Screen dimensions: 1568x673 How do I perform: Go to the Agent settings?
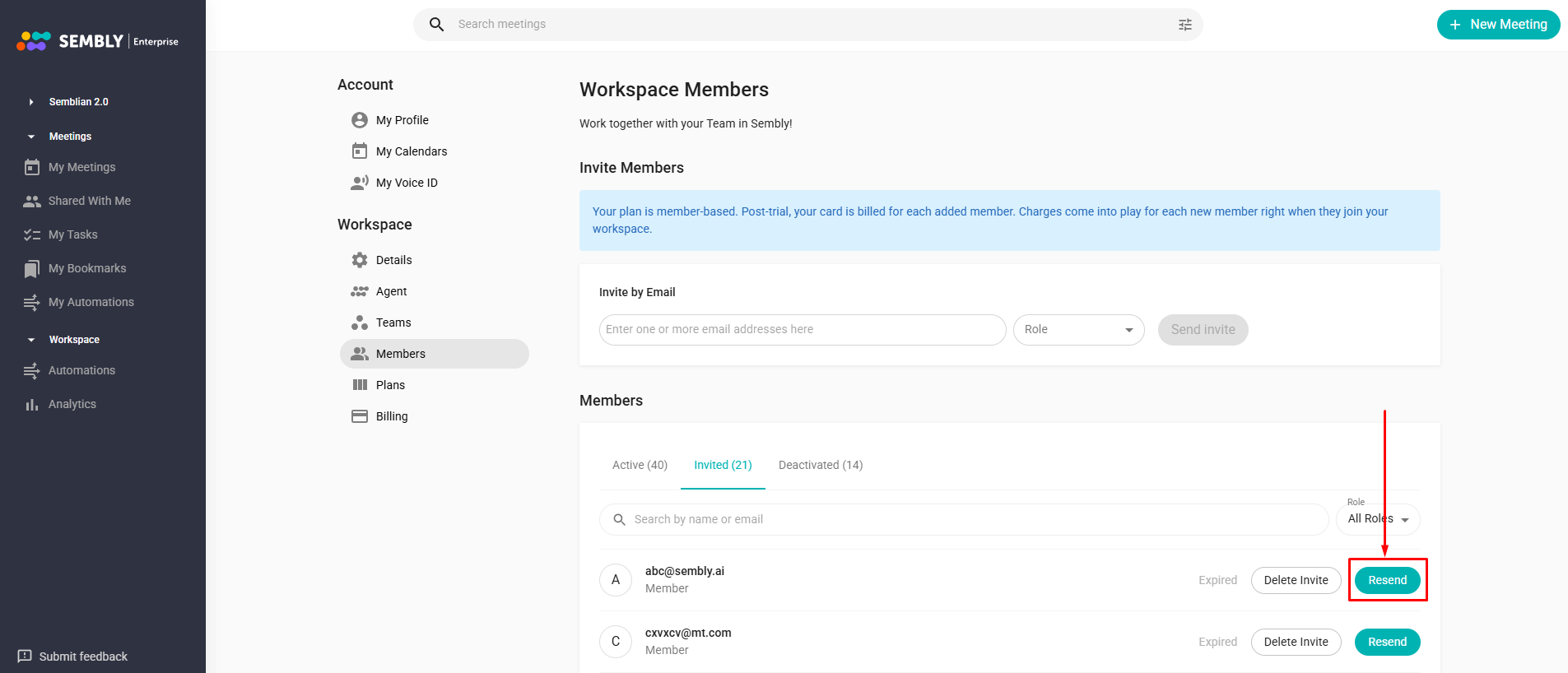pyautogui.click(x=392, y=291)
